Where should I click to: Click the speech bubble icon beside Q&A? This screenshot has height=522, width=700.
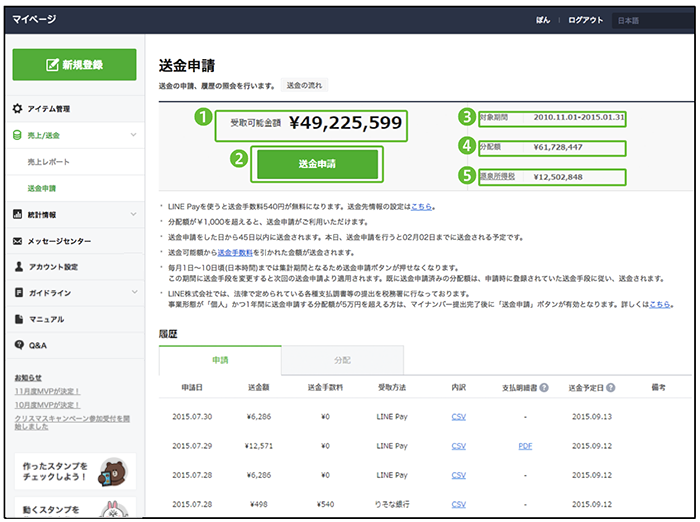pyautogui.click(x=19, y=345)
